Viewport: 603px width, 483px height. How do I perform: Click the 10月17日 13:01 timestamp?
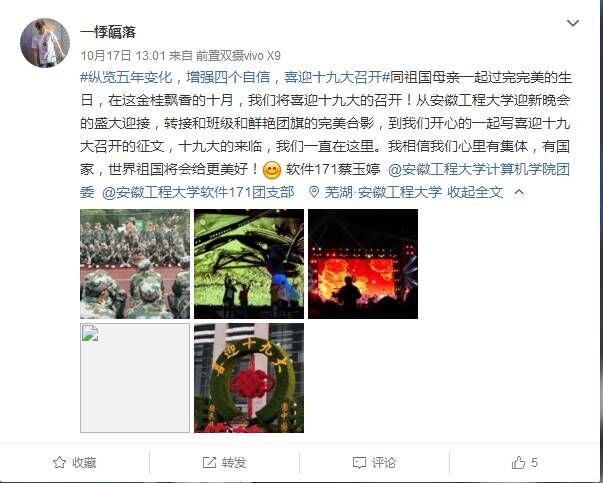pos(123,56)
